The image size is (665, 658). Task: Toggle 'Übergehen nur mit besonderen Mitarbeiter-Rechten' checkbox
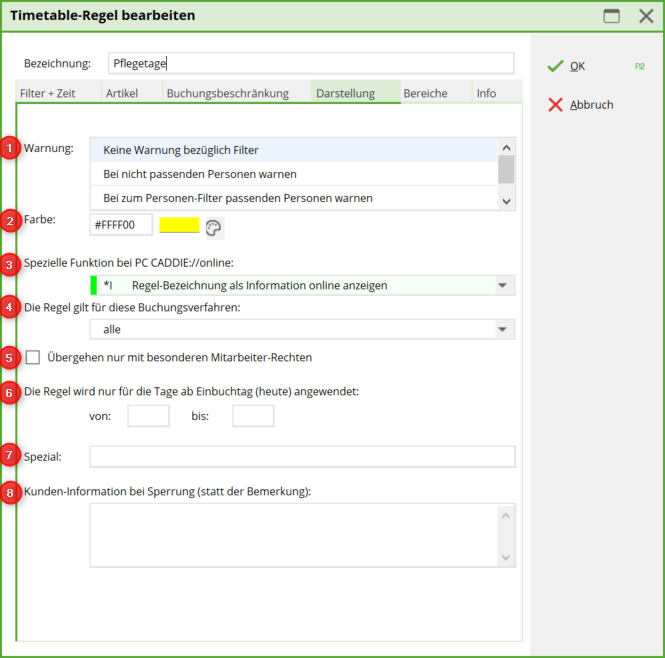click(34, 357)
